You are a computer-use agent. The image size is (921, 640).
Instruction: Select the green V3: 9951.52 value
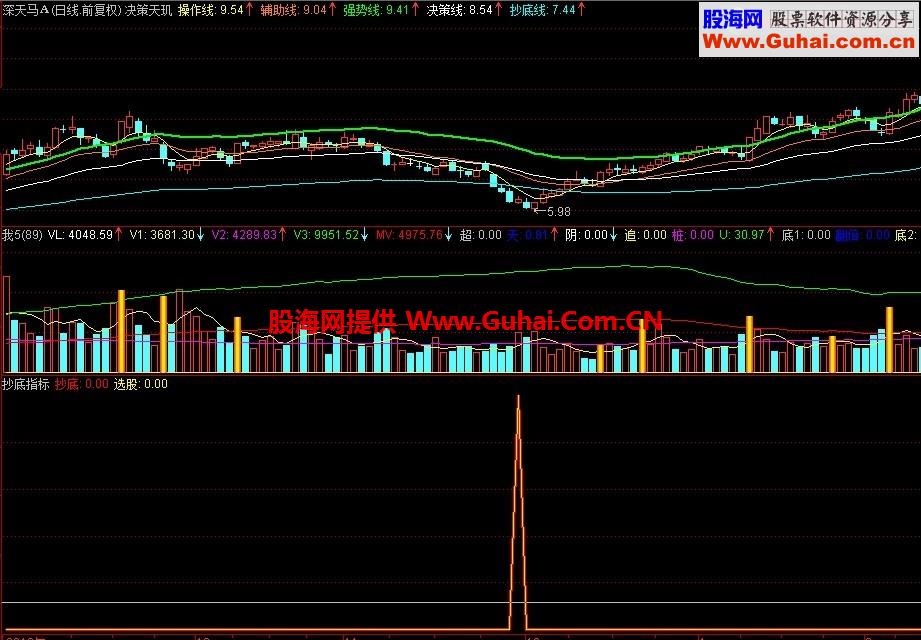(x=326, y=235)
